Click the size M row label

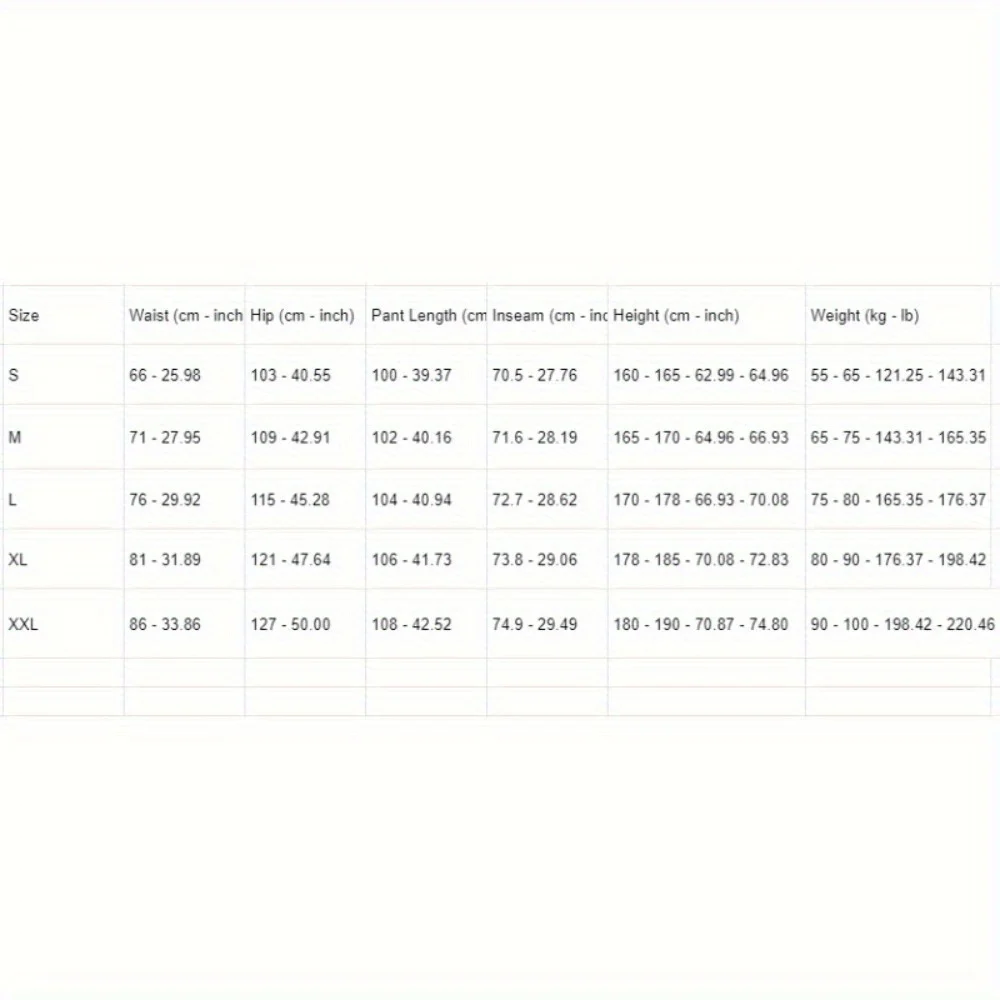click(15, 438)
